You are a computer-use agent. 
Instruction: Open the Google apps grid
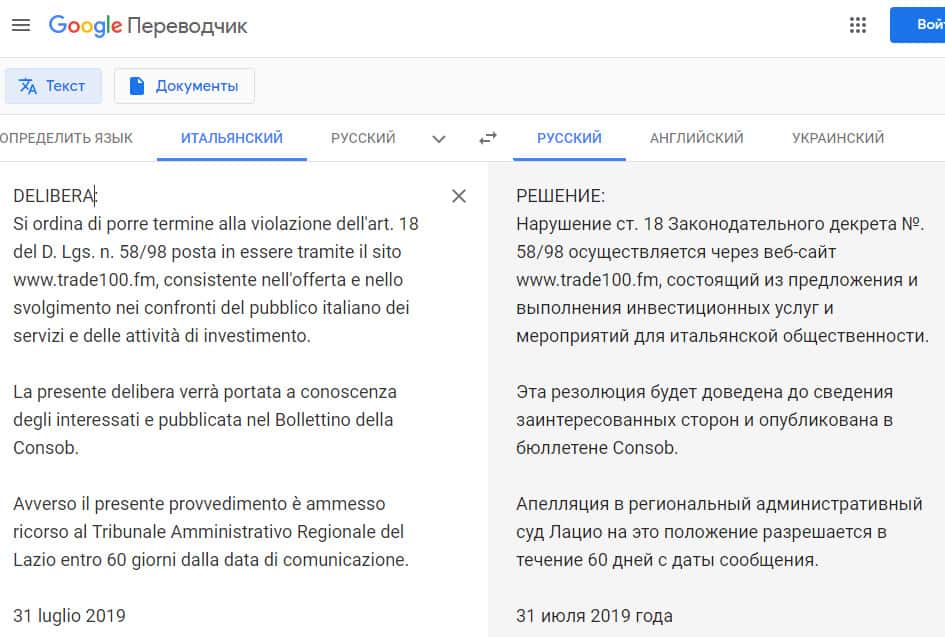858,25
